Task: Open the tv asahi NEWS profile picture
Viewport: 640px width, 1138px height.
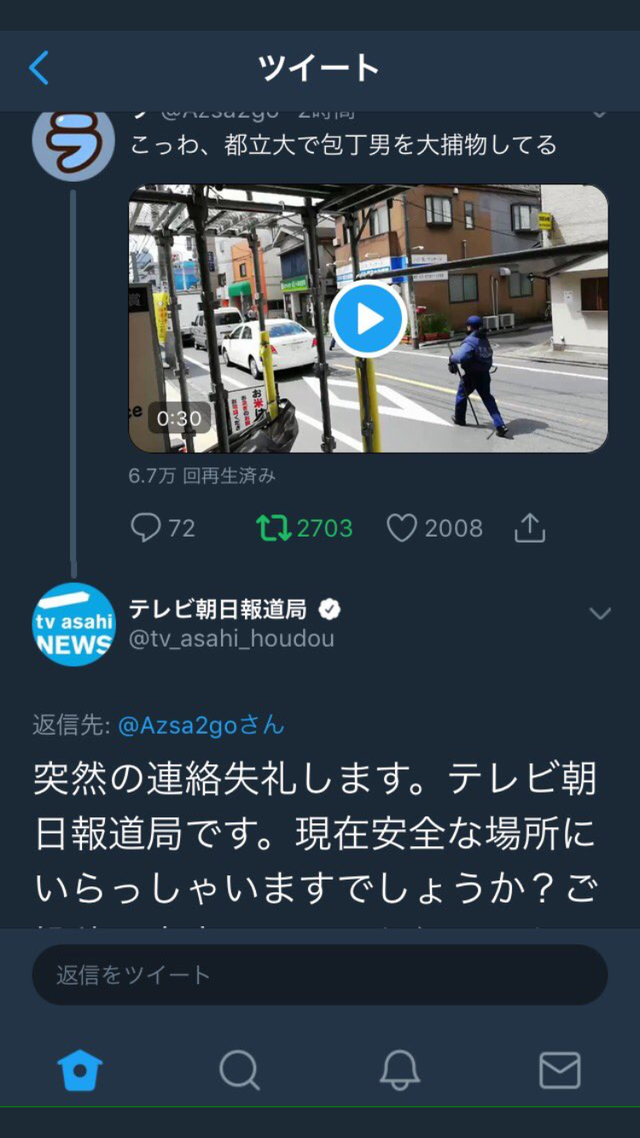Action: click(73, 624)
